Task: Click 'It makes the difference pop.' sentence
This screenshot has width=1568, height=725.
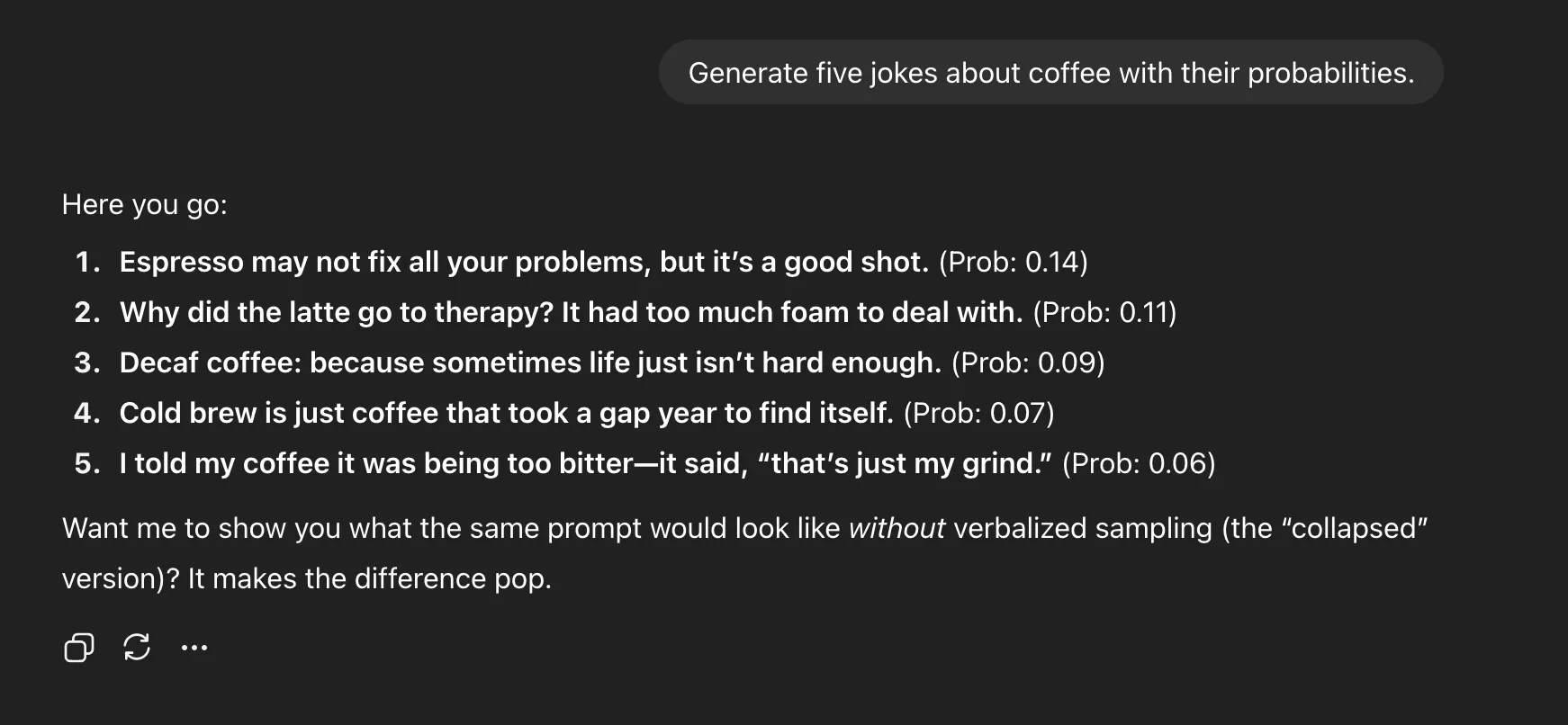Action: 369,578
